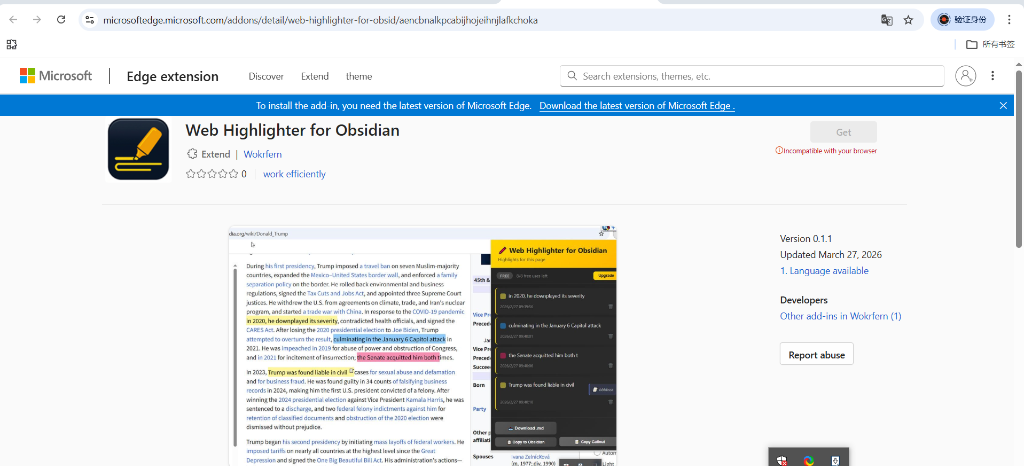Click the greyed-out Get button
This screenshot has height=466, width=1024.
(x=843, y=132)
